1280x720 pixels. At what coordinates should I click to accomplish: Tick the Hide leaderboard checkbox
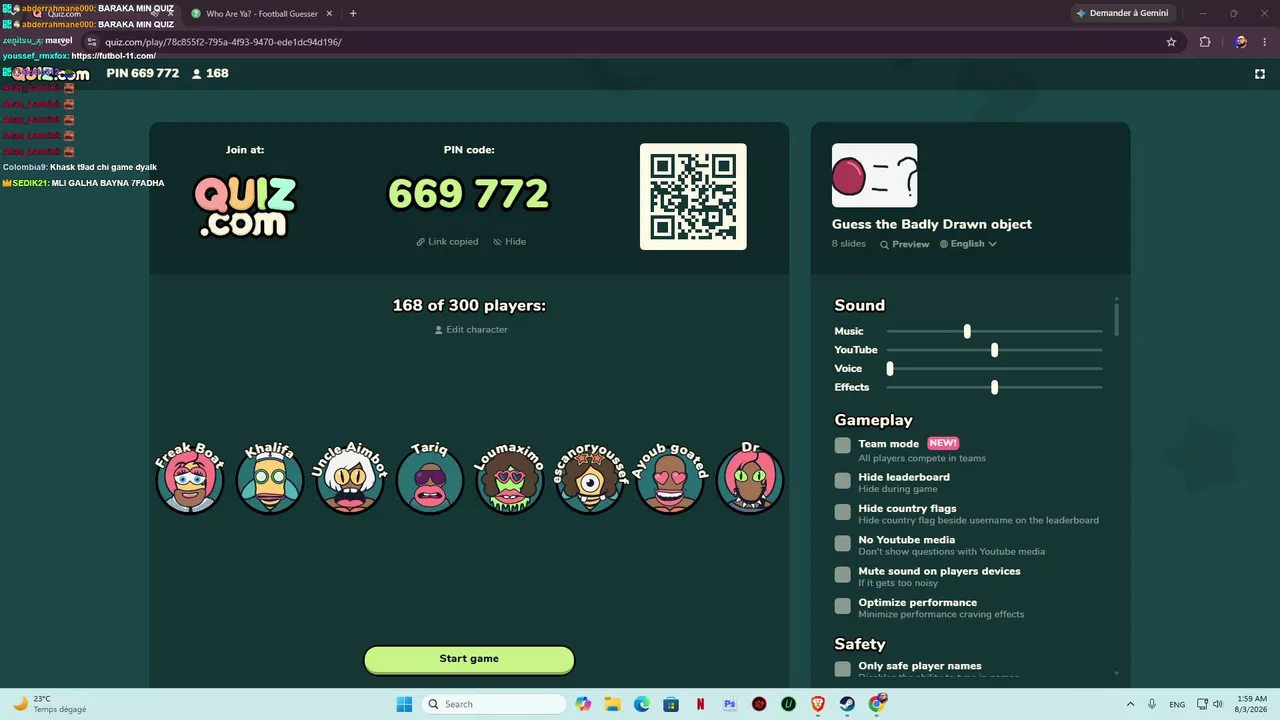point(843,481)
